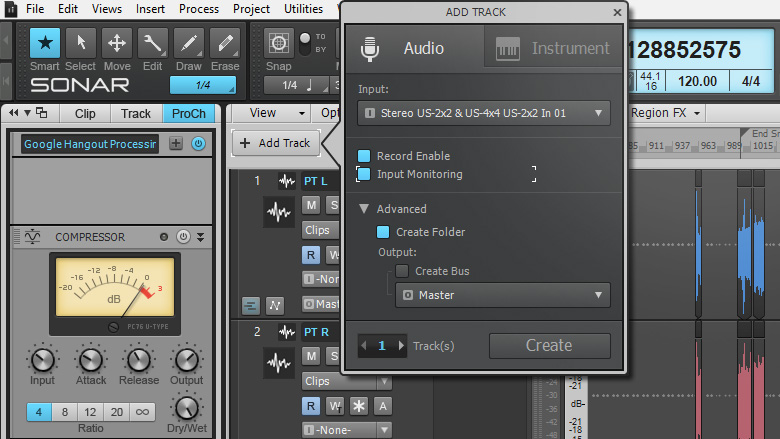Click the track 1 lanes icon
Image resolution: width=780 pixels, height=439 pixels.
click(251, 305)
